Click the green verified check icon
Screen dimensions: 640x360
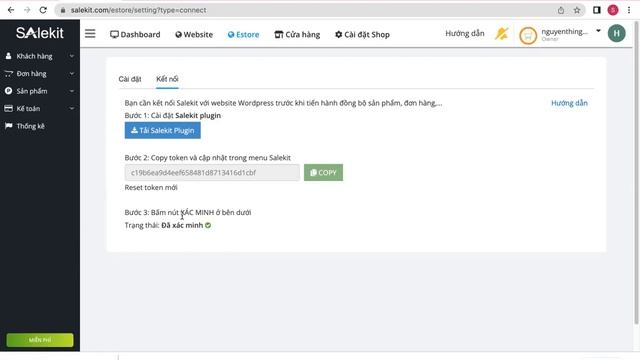(208, 225)
